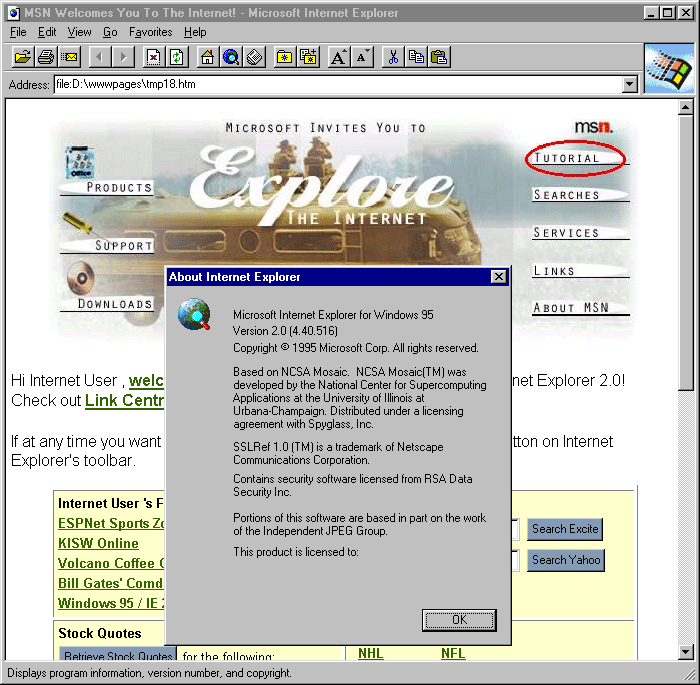
Task: Refresh the page with the toolbar icon
Action: (x=177, y=57)
